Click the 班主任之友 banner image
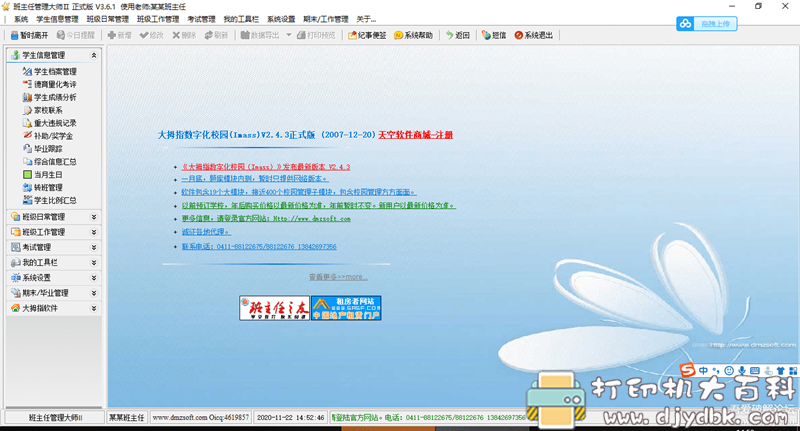The image size is (800, 431). click(274, 308)
